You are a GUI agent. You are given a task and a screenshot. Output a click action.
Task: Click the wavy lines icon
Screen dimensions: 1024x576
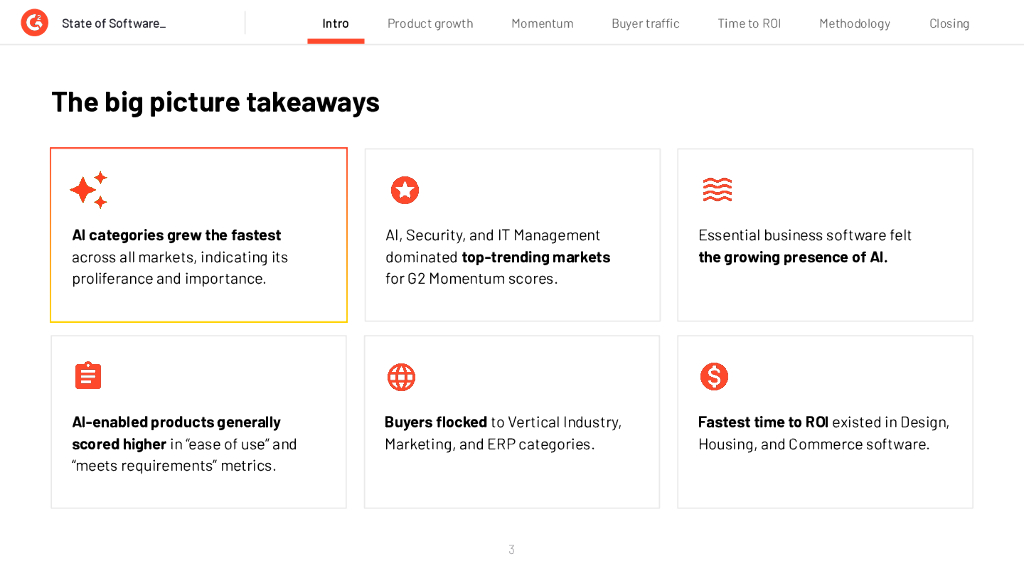(x=717, y=189)
